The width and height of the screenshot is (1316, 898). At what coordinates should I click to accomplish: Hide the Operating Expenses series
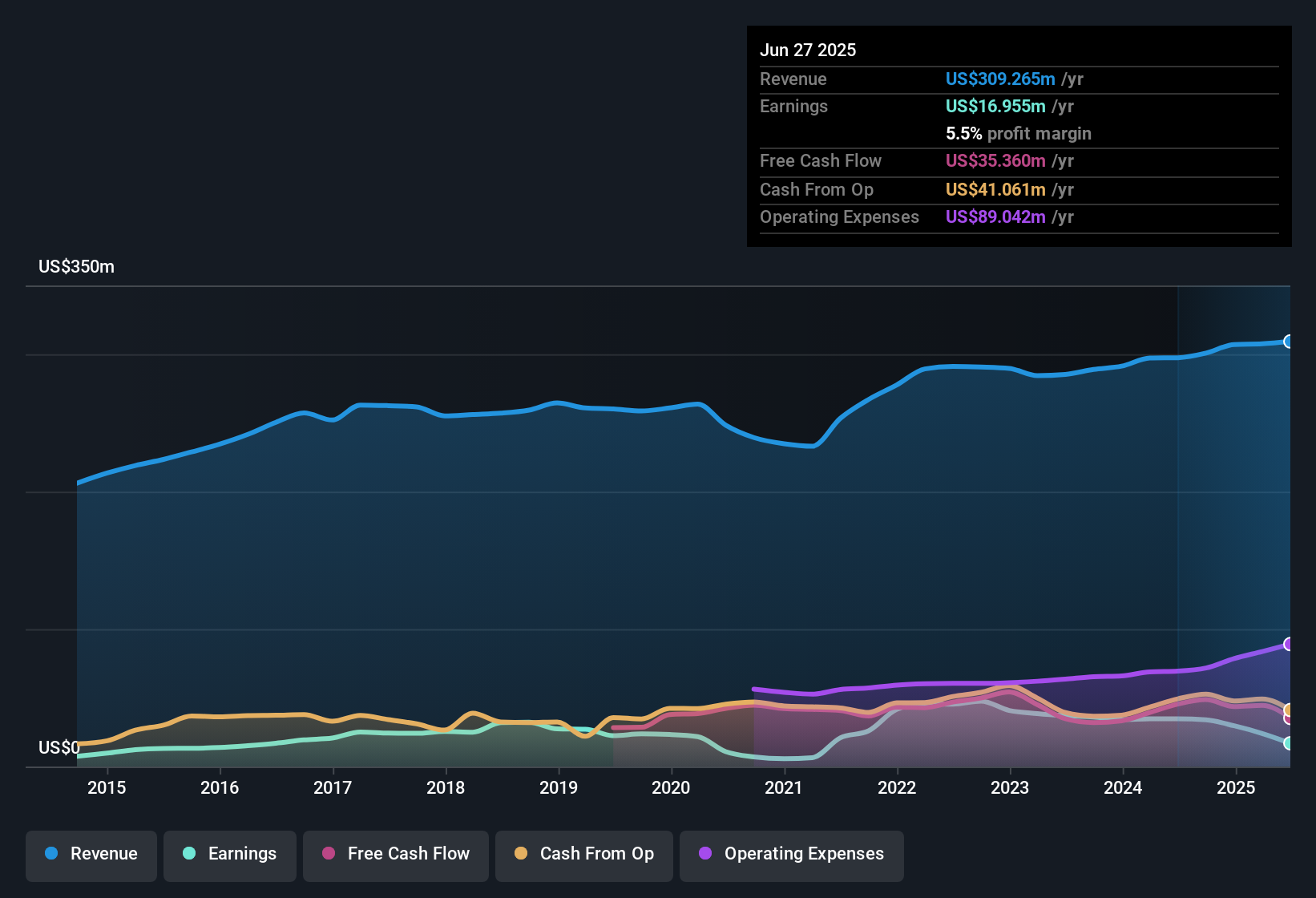(x=792, y=856)
